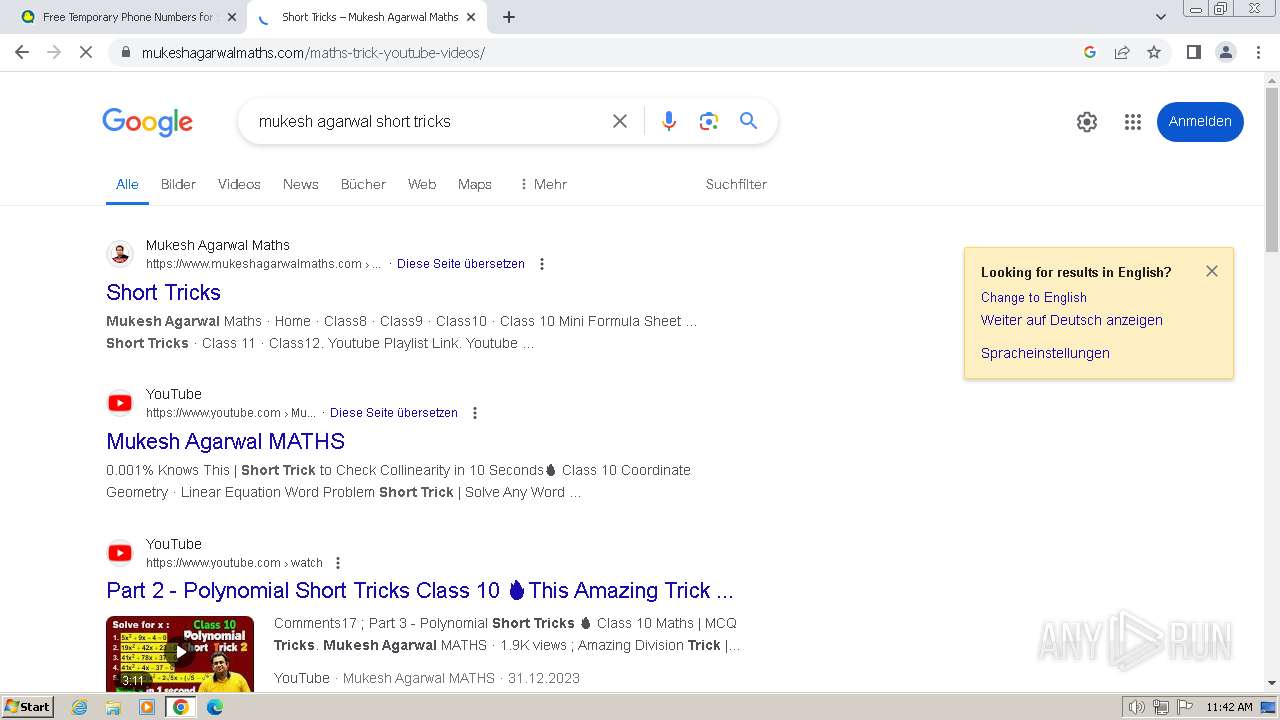The height and width of the screenshot is (720, 1280).
Task: Open Google Lens image search
Action: pyautogui.click(x=709, y=121)
